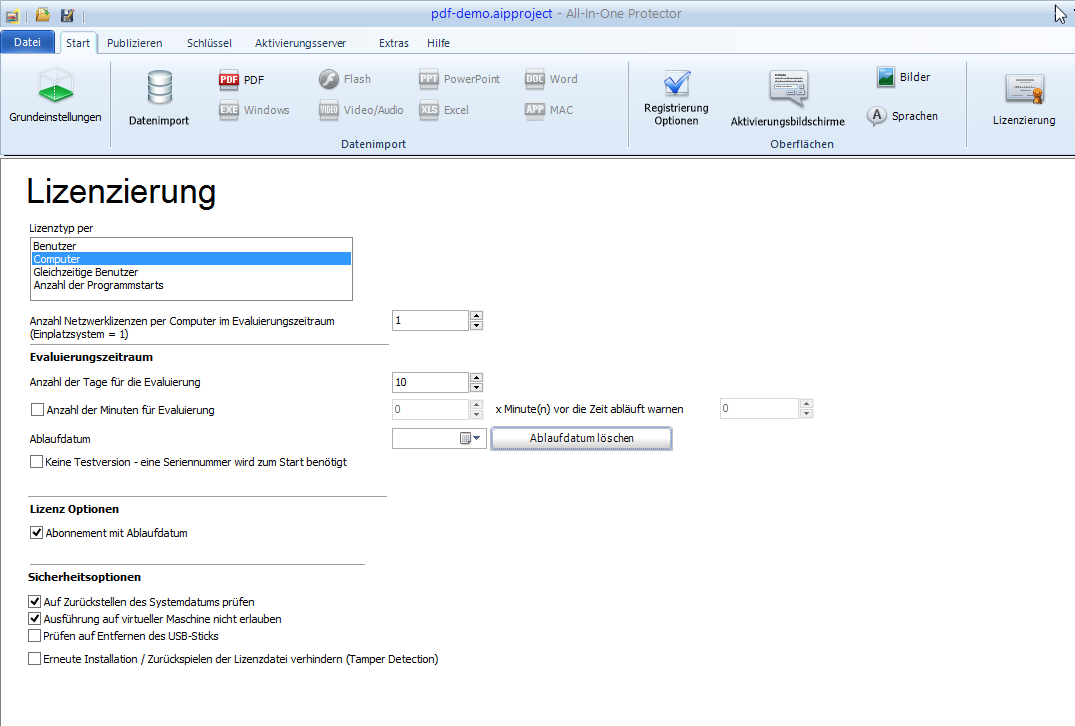Viewport: 1075px width, 726px height.
Task: Decrease the Netzwerklizenzen per Computer value
Action: click(476, 325)
